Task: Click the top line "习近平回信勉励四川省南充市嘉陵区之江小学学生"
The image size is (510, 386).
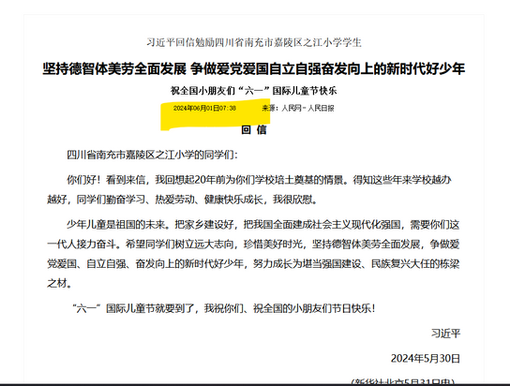Action: pos(254,43)
